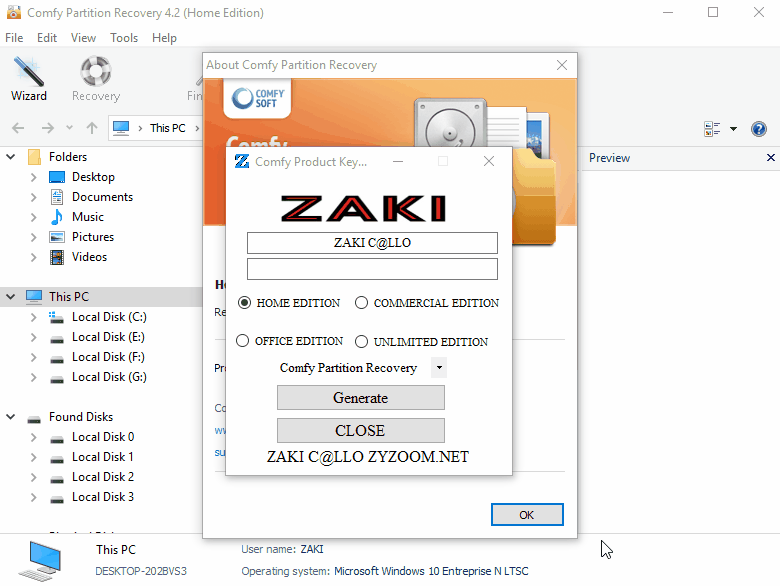The height and width of the screenshot is (586, 780).
Task: Collapse the Folders tree section
Action: pos(10,157)
